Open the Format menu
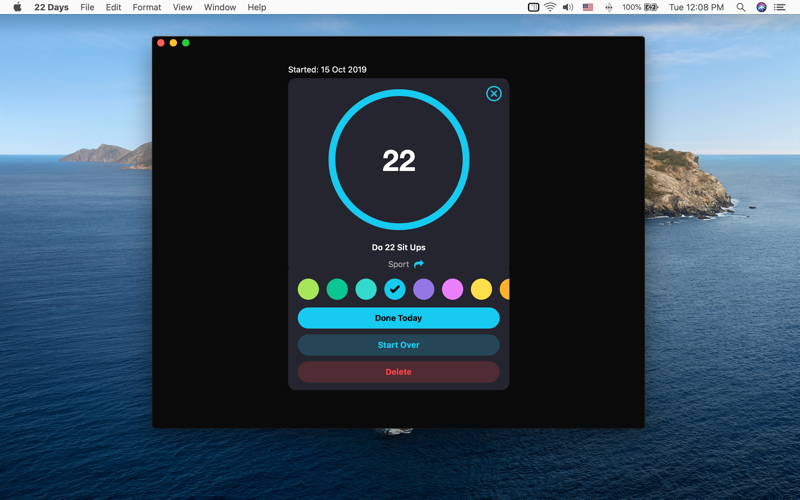This screenshot has height=500, width=800. [147, 7]
